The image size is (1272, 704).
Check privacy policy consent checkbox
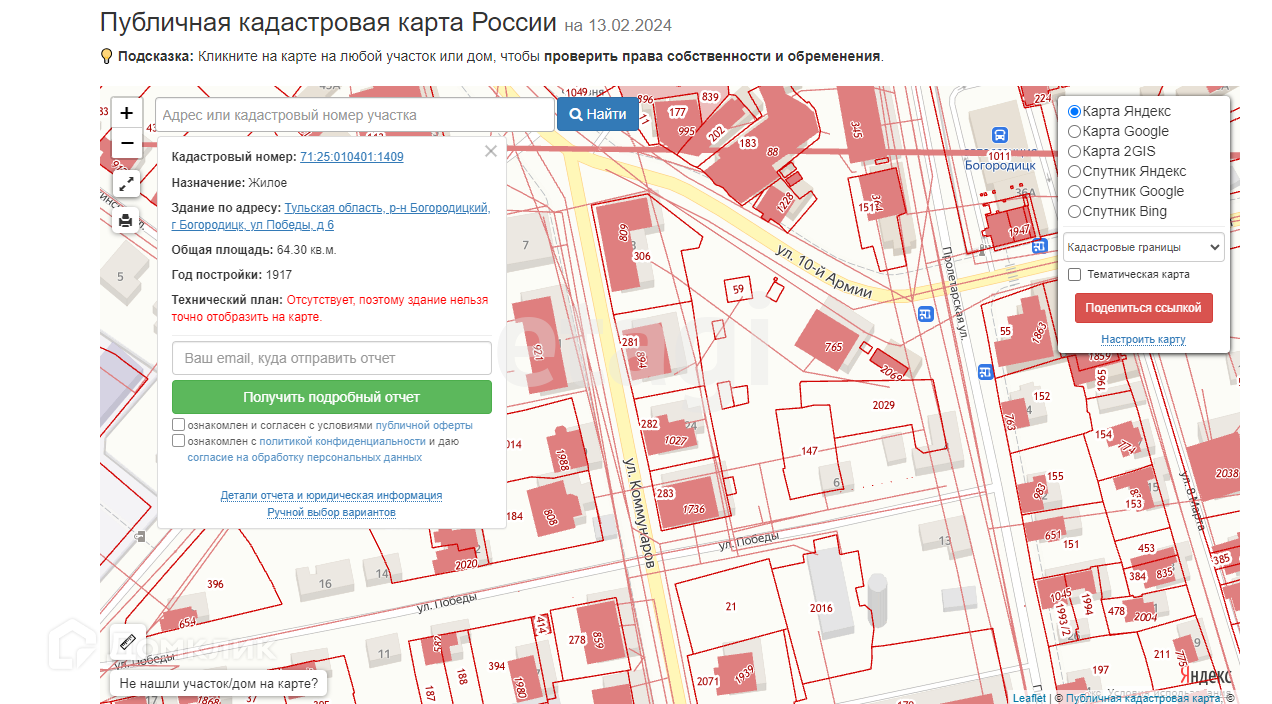(178, 441)
